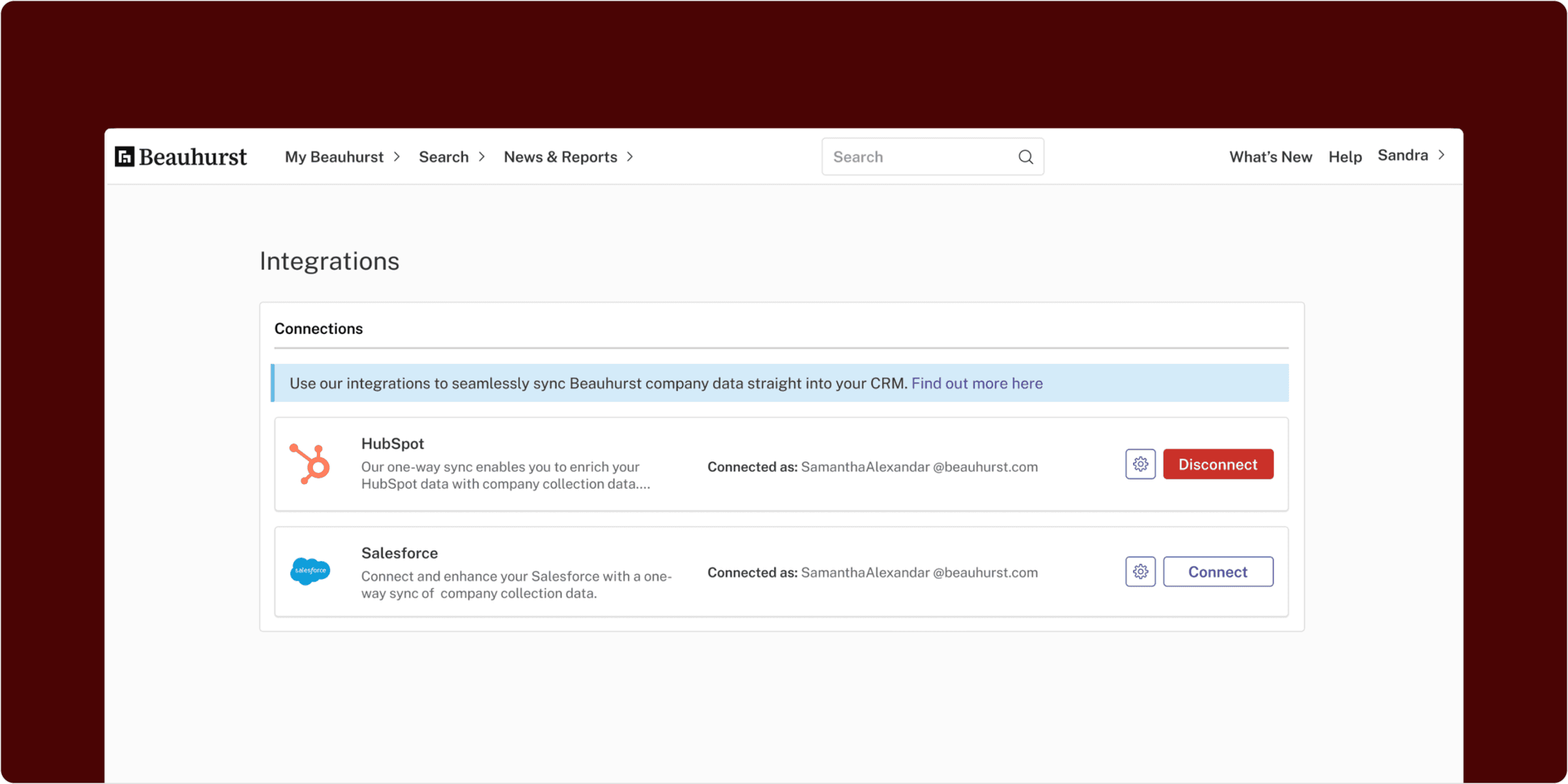Image resolution: width=1568 pixels, height=784 pixels.
Task: Click the HubSpot title text
Action: [393, 444]
